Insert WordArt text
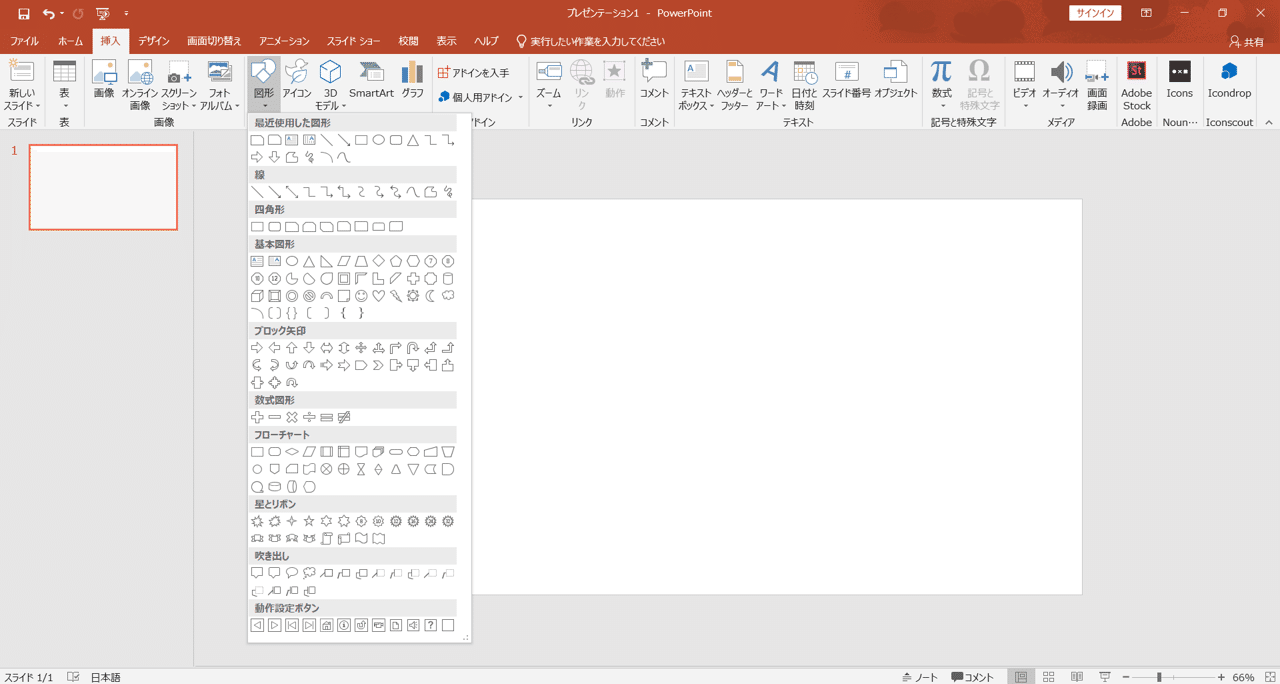Image resolution: width=1280 pixels, height=684 pixels. click(x=769, y=85)
